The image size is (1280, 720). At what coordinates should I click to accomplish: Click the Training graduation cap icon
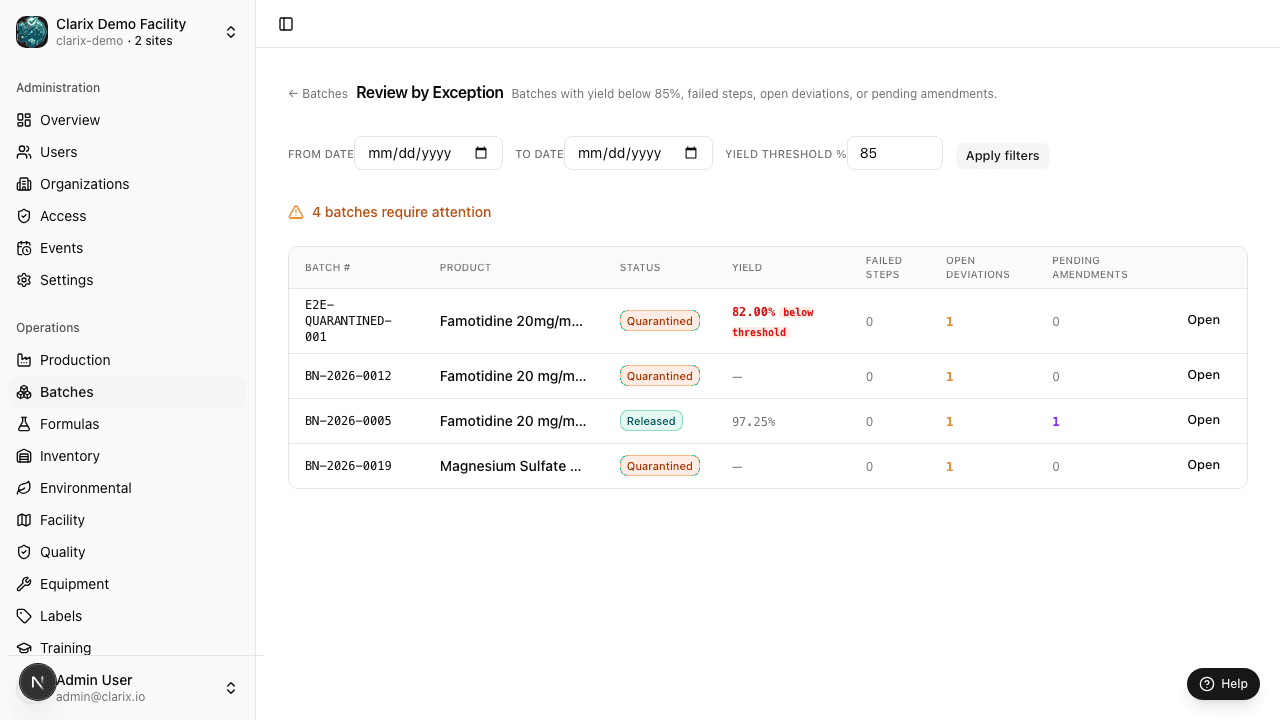(24, 648)
